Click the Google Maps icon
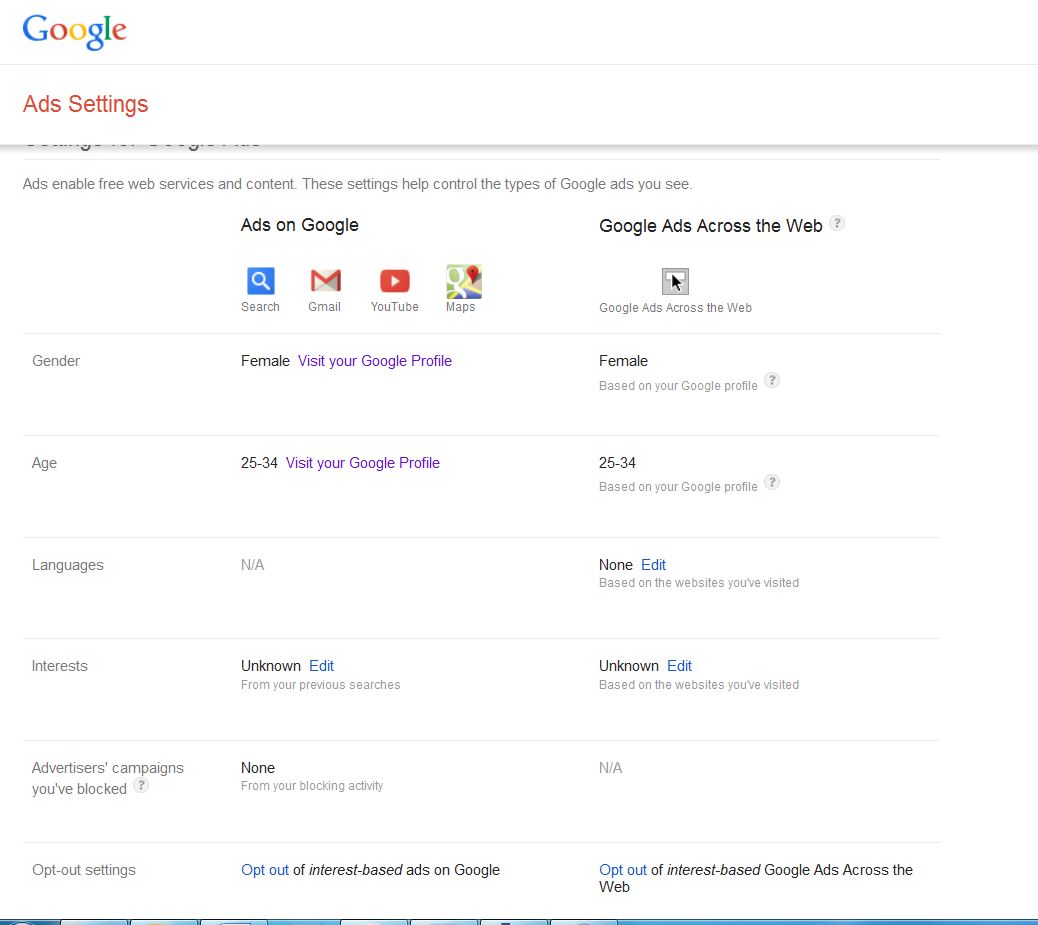 tap(463, 282)
